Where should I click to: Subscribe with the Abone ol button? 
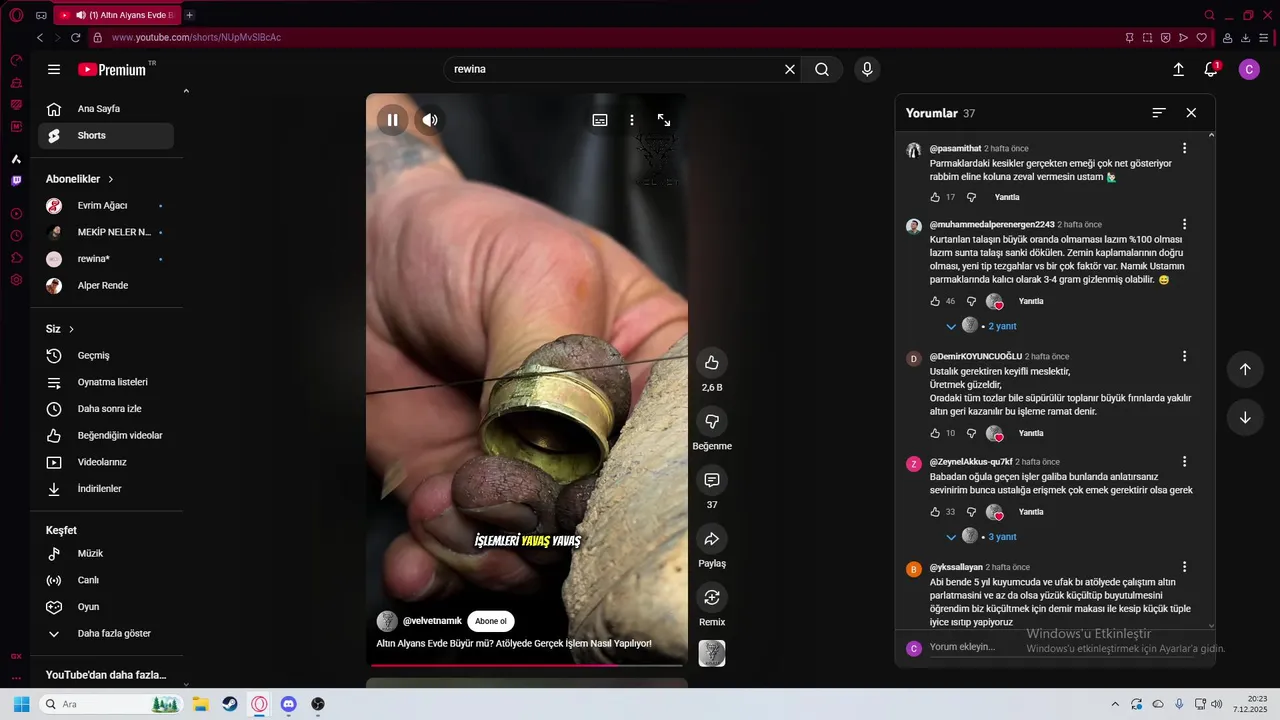coord(490,621)
